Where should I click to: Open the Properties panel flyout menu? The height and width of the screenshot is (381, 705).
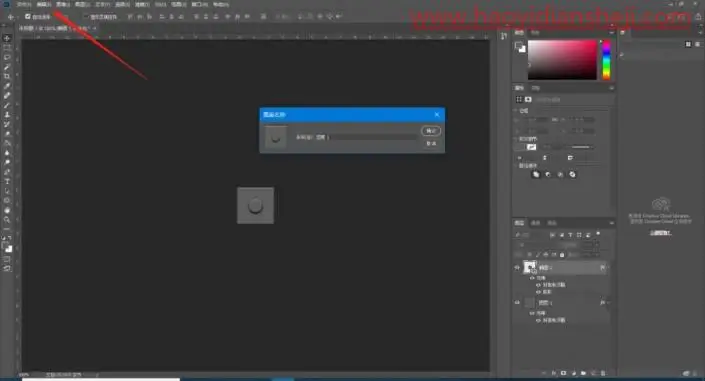pos(611,88)
